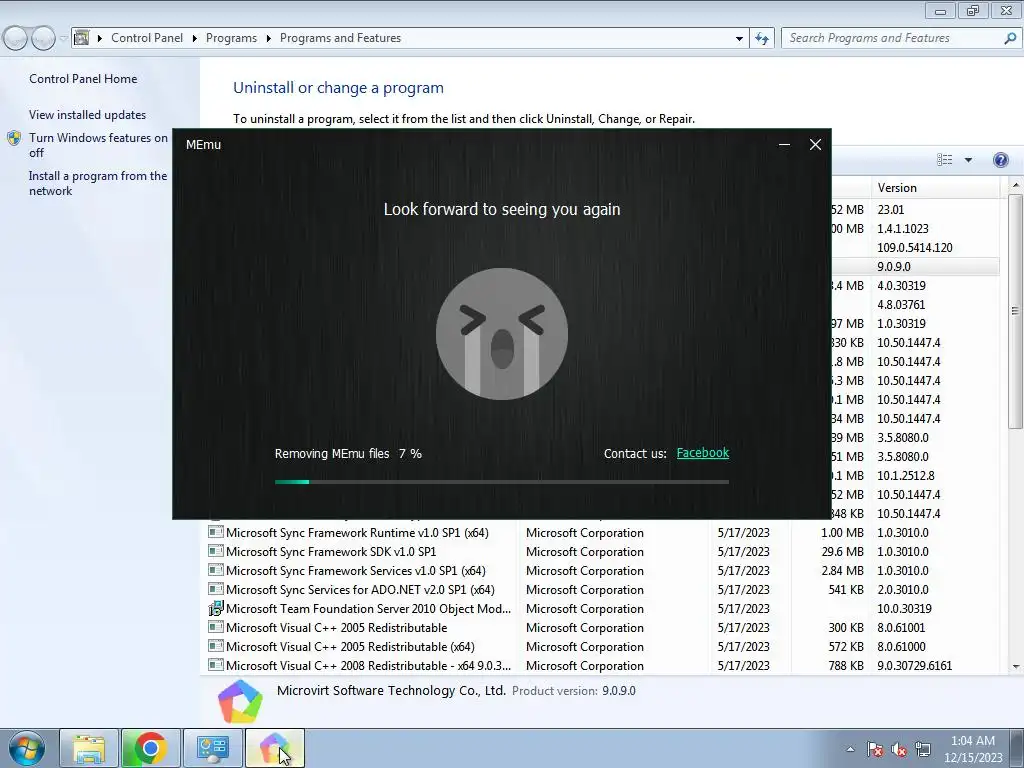1024x768 pixels.
Task: Expand arrow after Programs breadcrumb
Action: tap(268, 39)
